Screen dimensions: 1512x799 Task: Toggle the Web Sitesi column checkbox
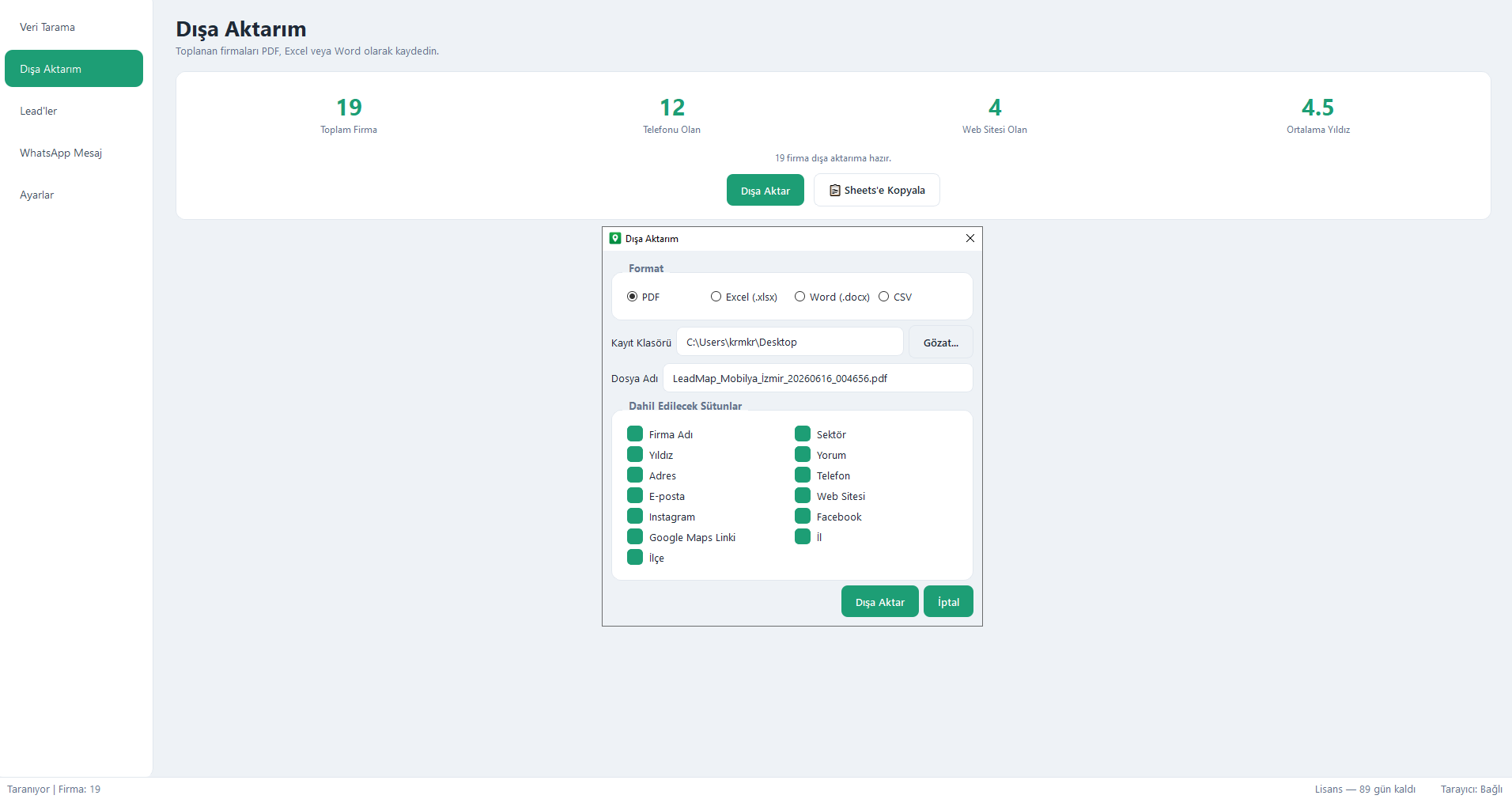[803, 495]
